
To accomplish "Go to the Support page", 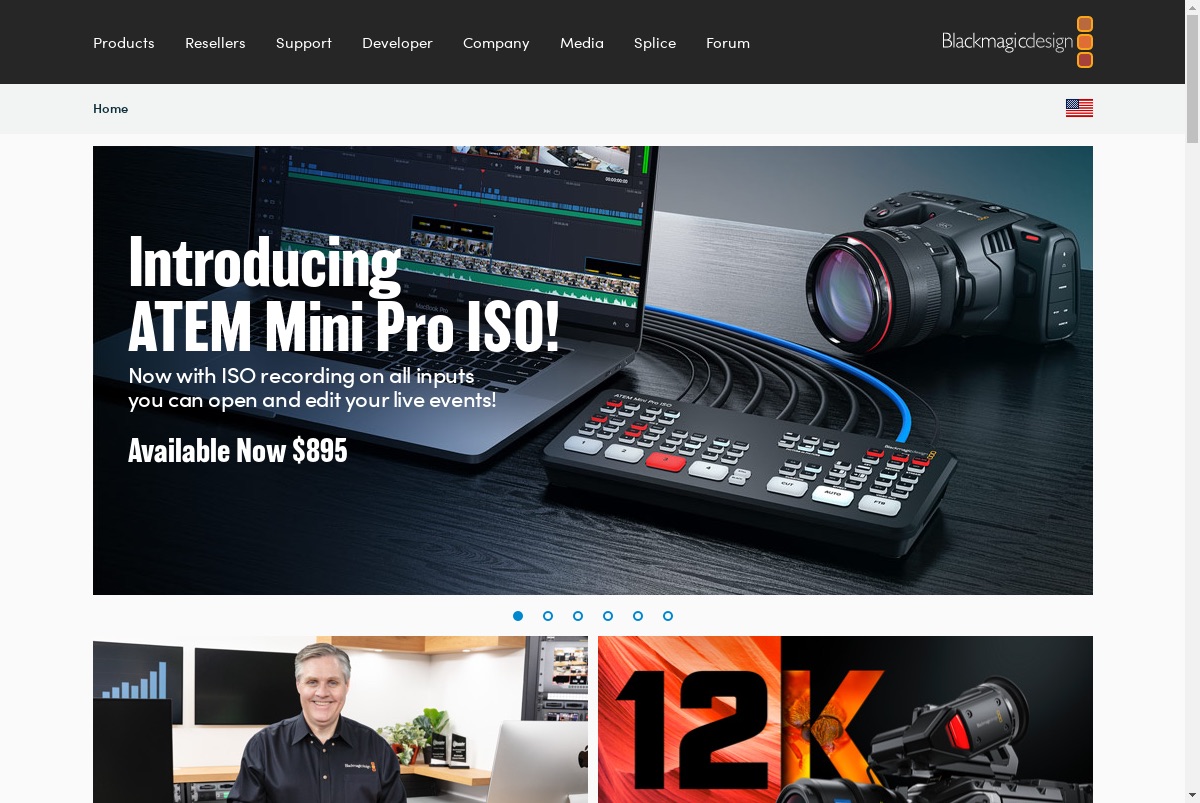I will (x=304, y=43).
